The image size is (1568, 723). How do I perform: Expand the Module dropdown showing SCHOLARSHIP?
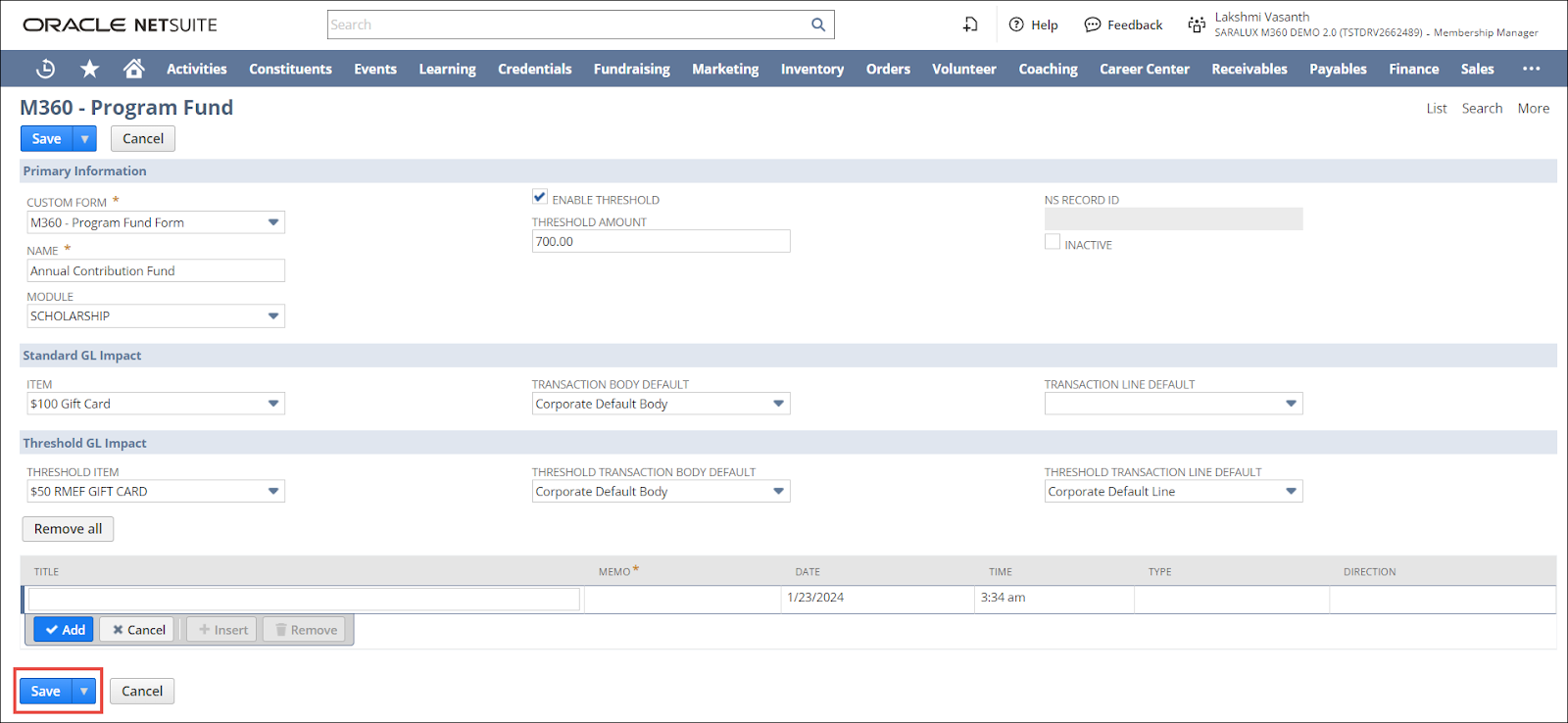tap(273, 316)
